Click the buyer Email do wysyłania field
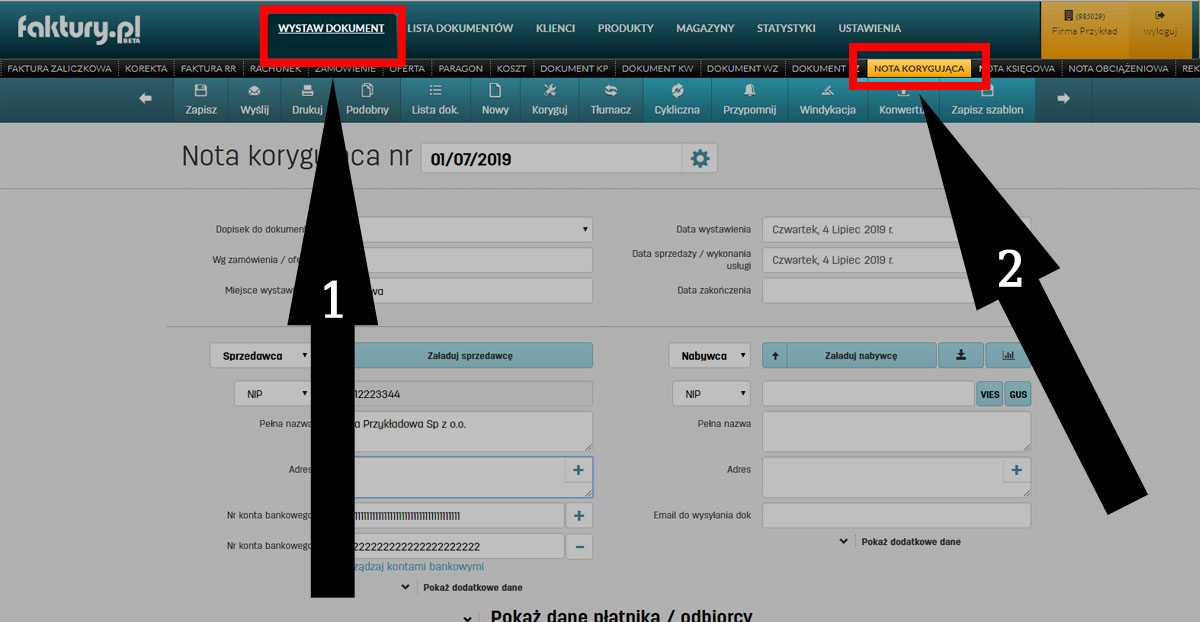The width and height of the screenshot is (1200, 622). pyautogui.click(x=896, y=515)
